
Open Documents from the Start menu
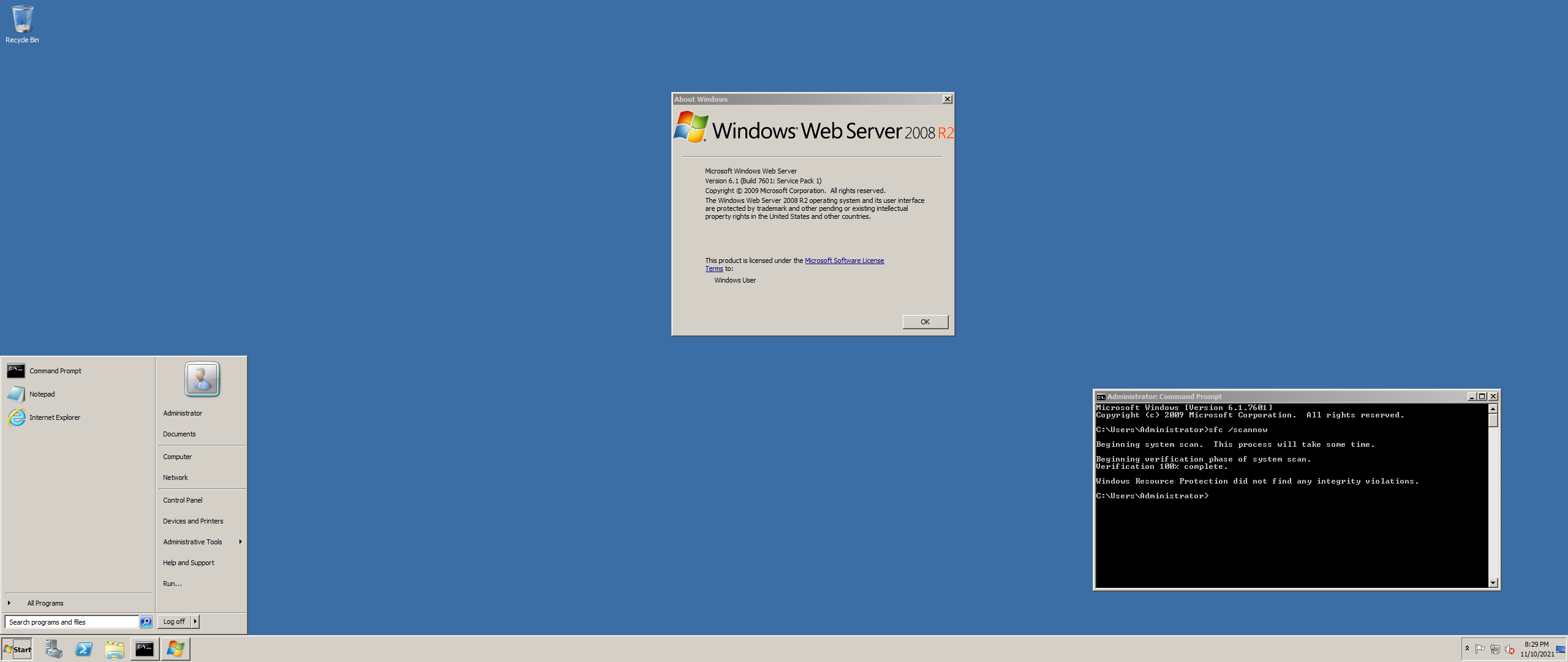pyautogui.click(x=179, y=434)
